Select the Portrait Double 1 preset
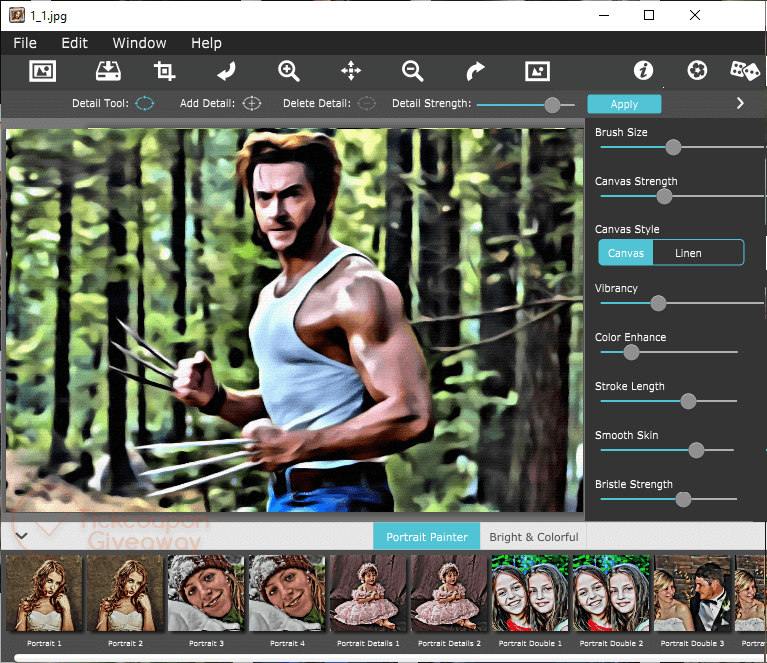 click(x=530, y=593)
